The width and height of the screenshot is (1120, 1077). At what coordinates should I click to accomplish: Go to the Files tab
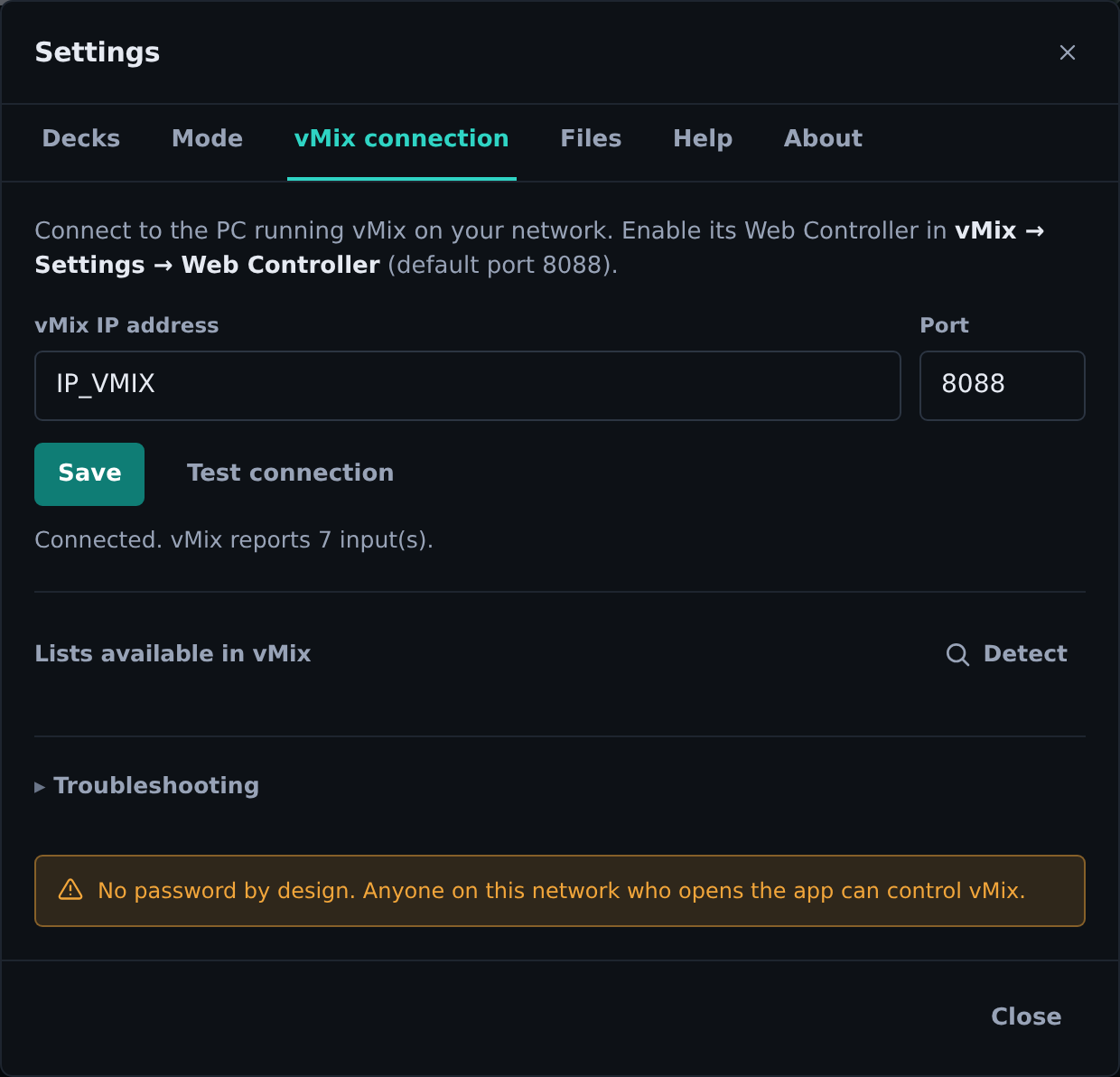tap(591, 138)
